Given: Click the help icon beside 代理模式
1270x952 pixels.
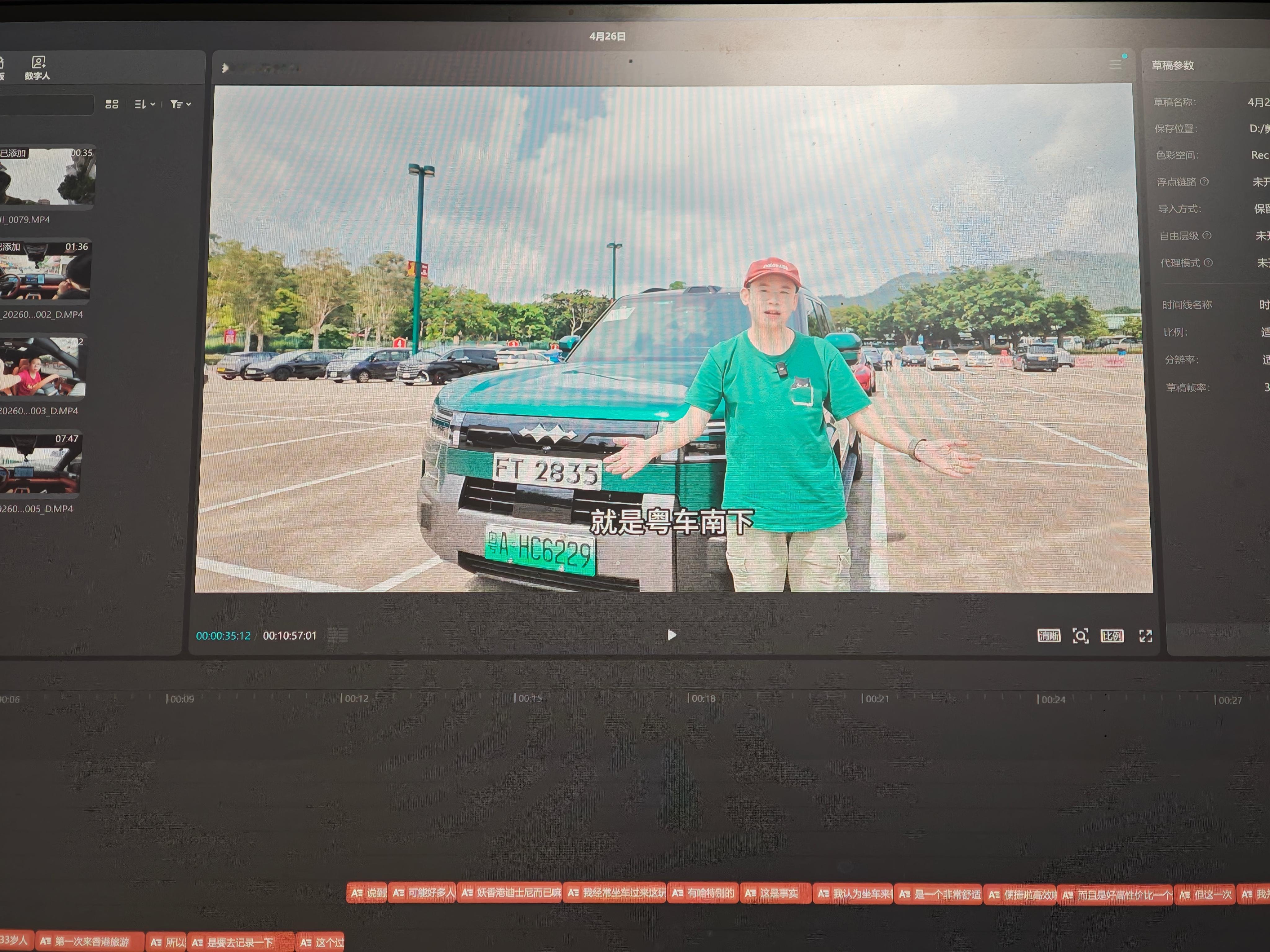Looking at the screenshot, I should click(1208, 262).
